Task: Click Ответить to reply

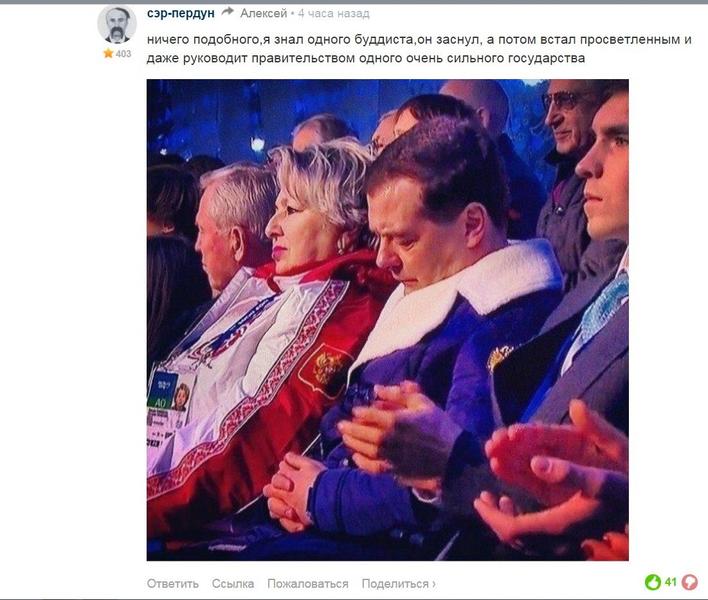Action: tap(172, 584)
